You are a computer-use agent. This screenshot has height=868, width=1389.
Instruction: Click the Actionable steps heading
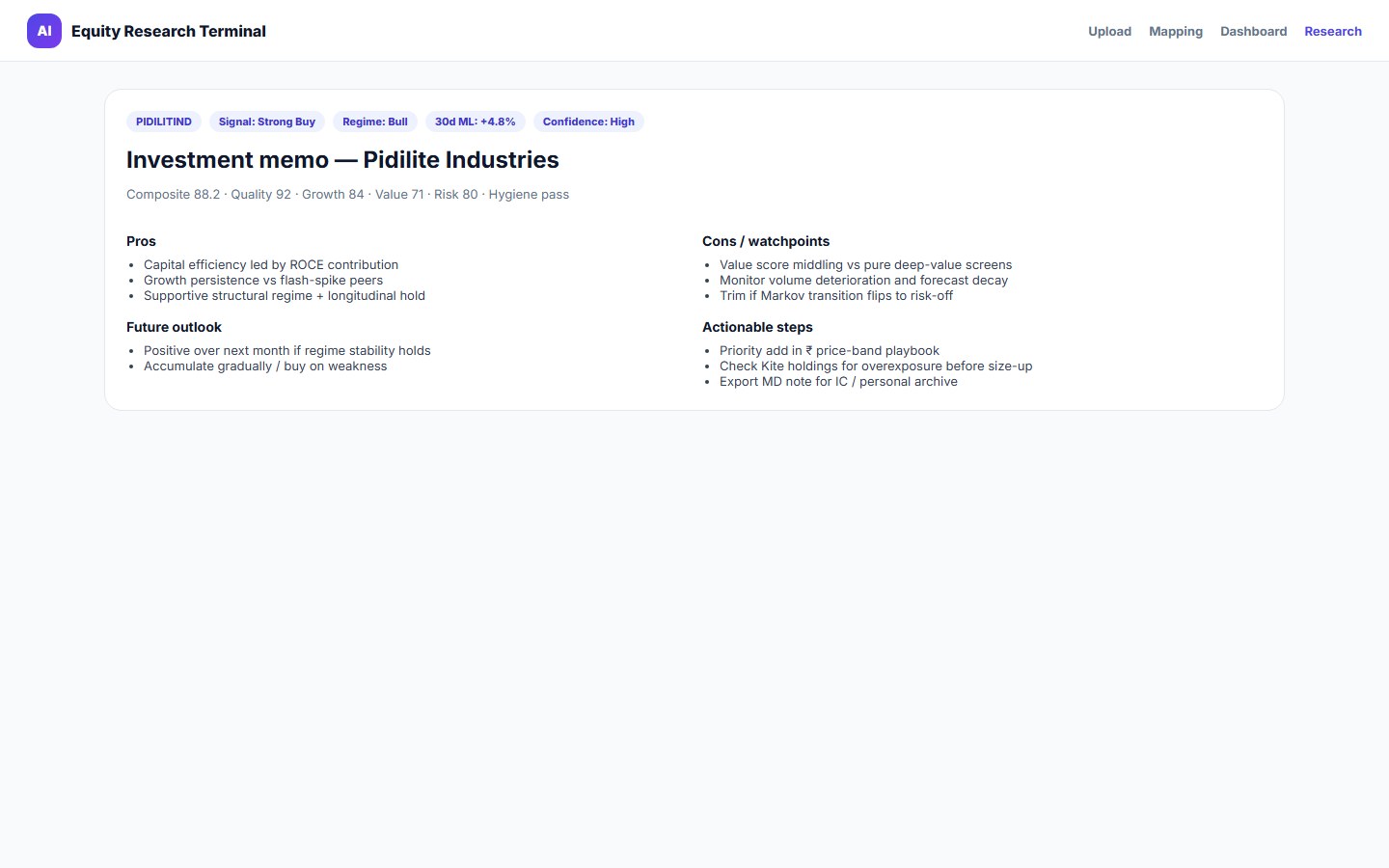757,327
